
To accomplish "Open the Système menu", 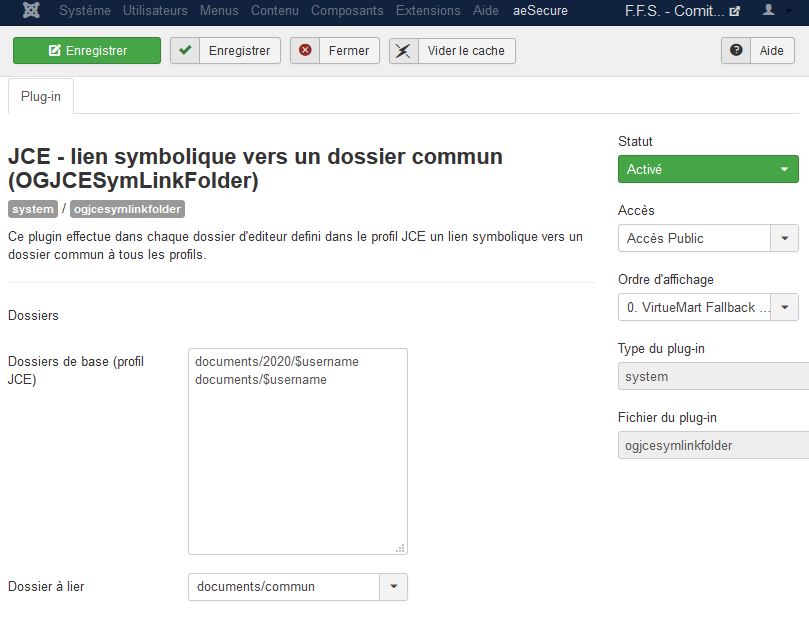I will click(85, 10).
